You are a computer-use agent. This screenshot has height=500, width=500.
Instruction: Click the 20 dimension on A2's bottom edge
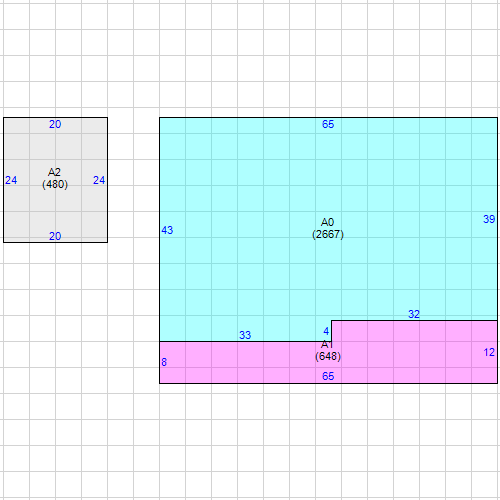pos(55,236)
